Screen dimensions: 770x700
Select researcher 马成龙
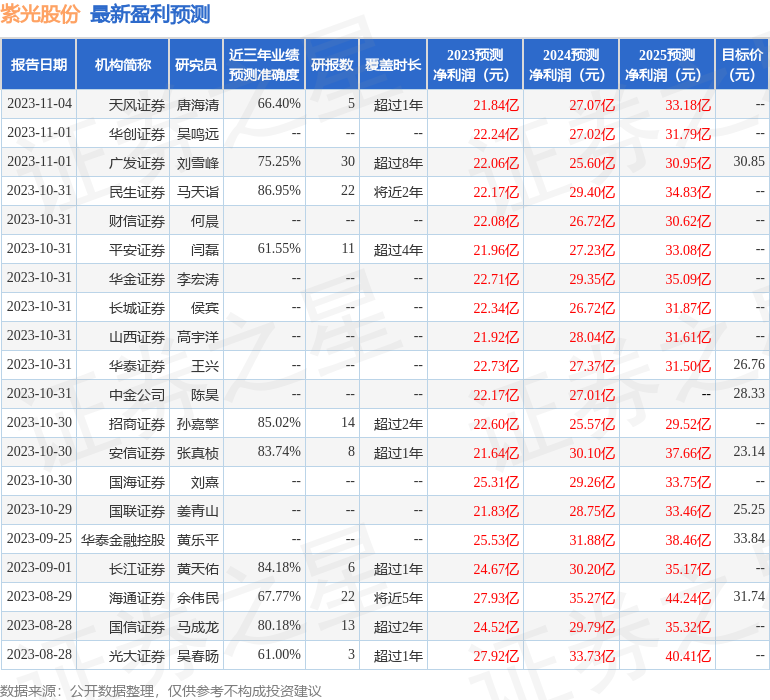click(197, 626)
